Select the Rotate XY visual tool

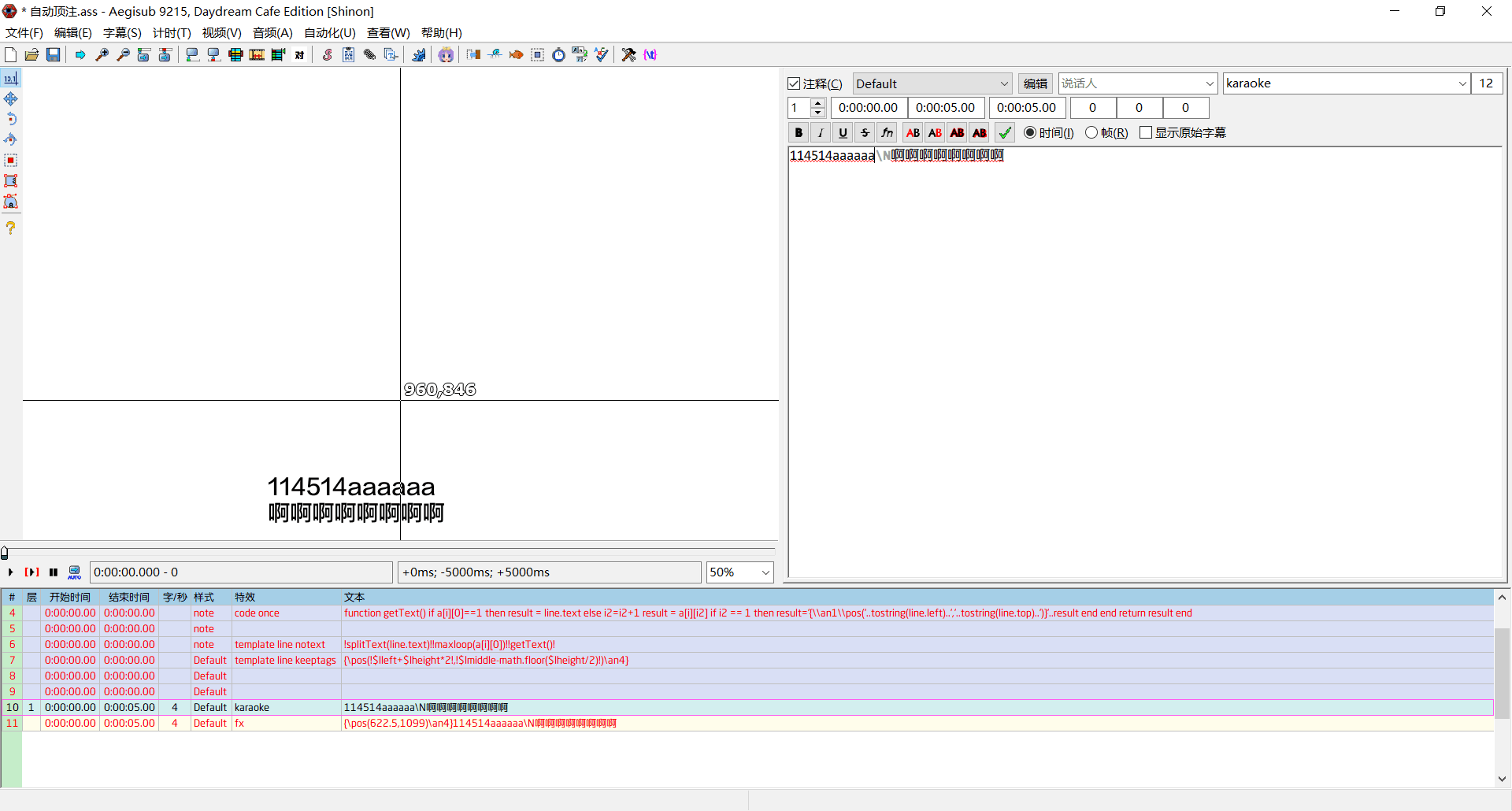click(x=11, y=139)
